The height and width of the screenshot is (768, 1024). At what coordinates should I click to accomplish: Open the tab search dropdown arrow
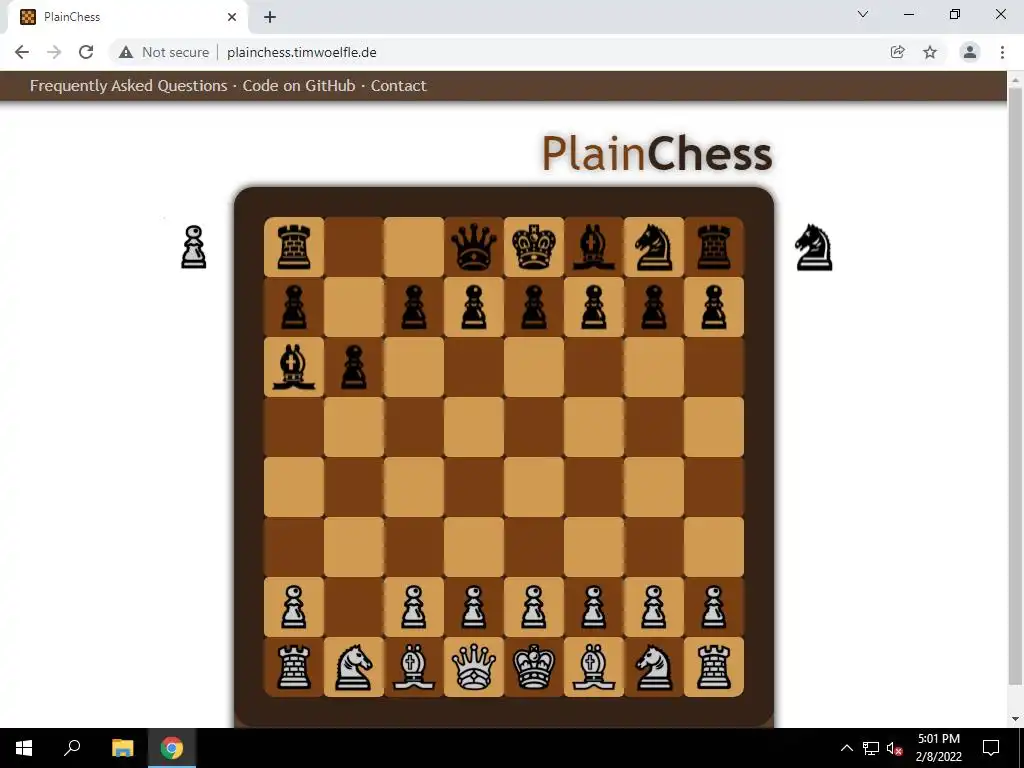coord(863,14)
